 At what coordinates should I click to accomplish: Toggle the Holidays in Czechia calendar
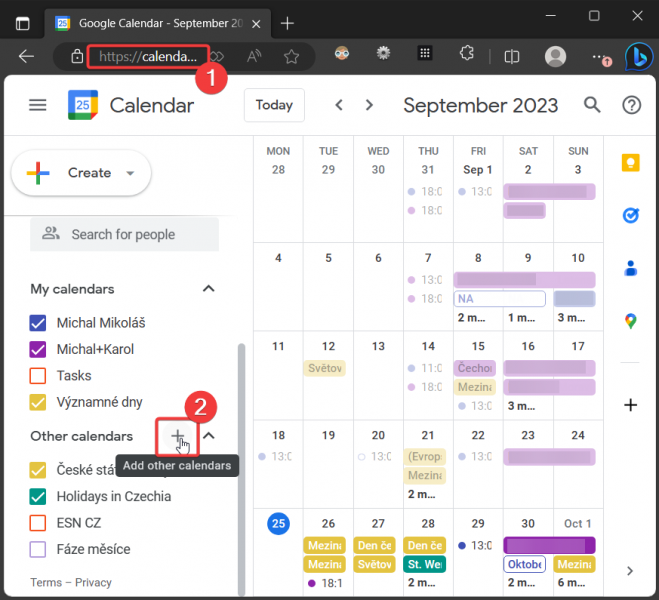(x=39, y=496)
